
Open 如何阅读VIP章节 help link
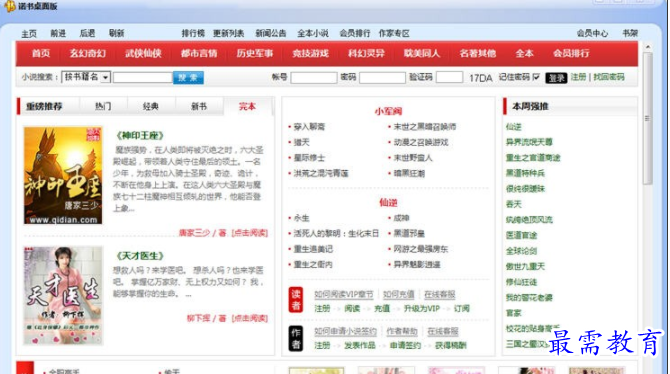[344, 294]
